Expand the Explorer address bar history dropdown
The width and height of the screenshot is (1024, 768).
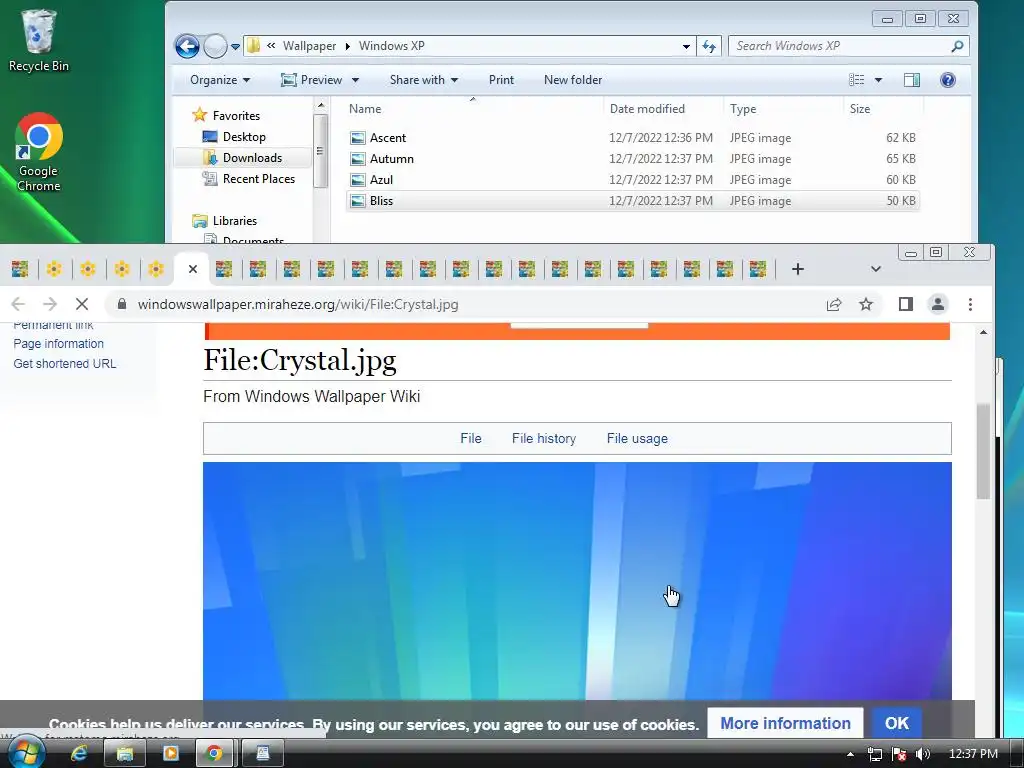686,46
